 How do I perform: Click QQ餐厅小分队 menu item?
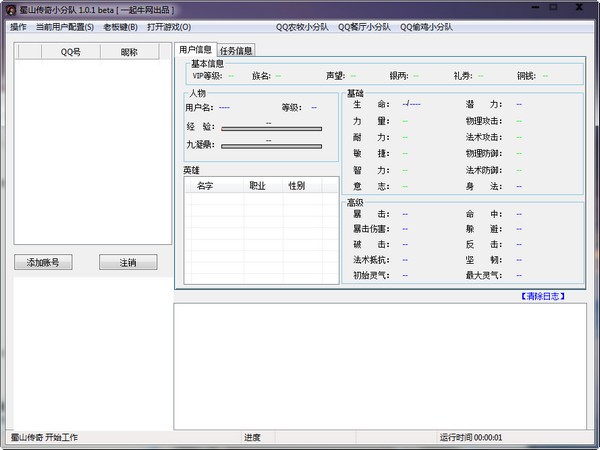tap(364, 27)
